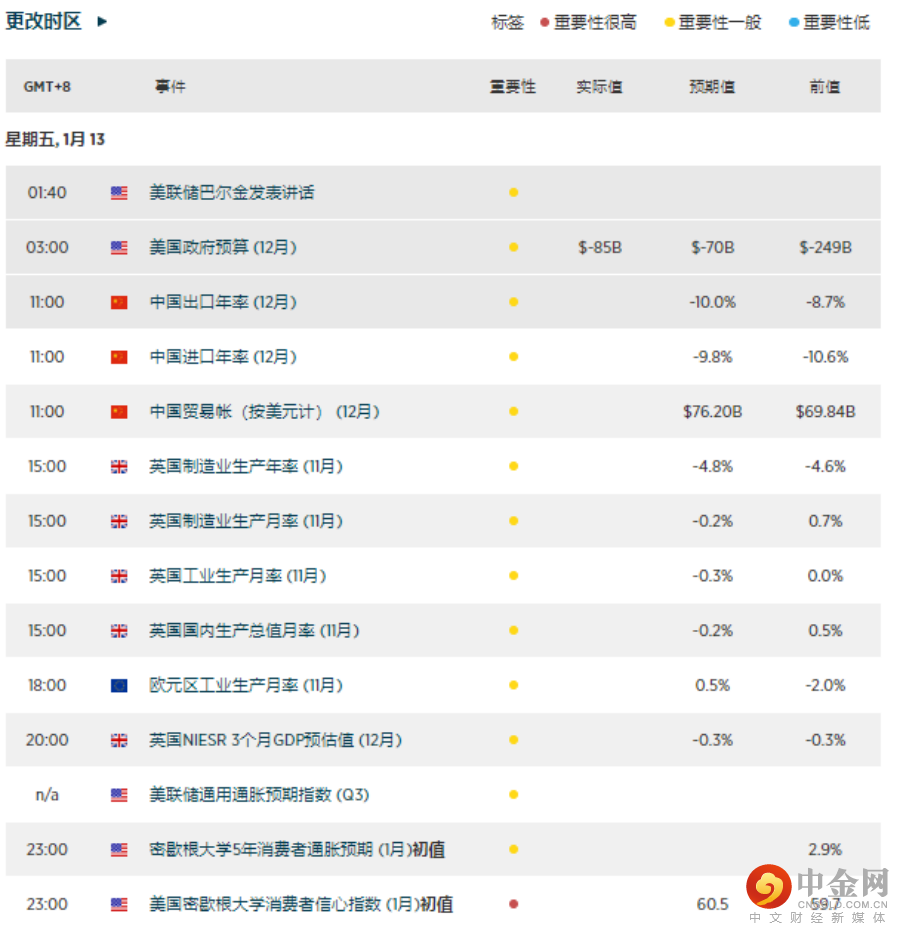Click previous value $69.84B
Viewport: 903px width, 936px height.
click(825, 411)
